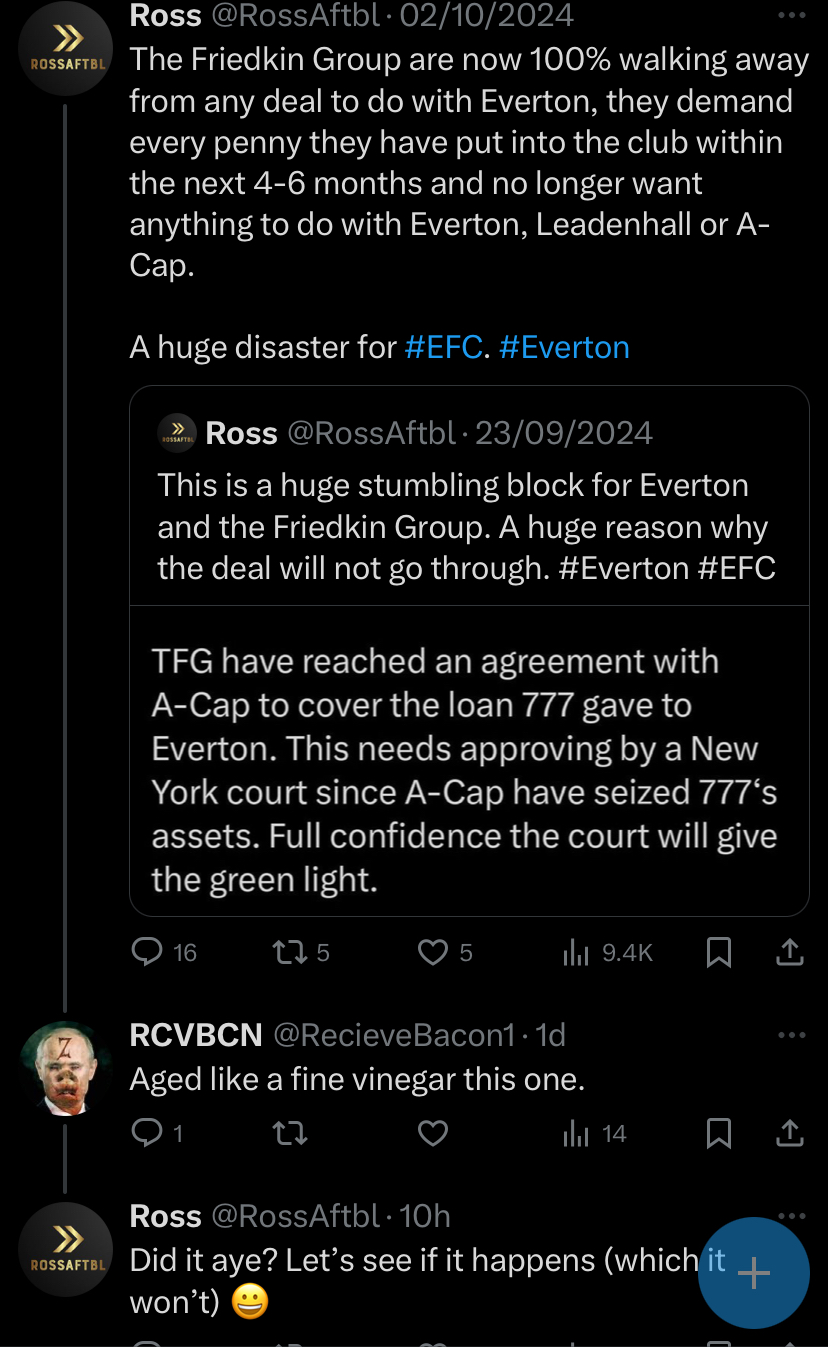Bookmark the RCVBCN reply
This screenshot has height=1347, width=828.
coord(718,1133)
